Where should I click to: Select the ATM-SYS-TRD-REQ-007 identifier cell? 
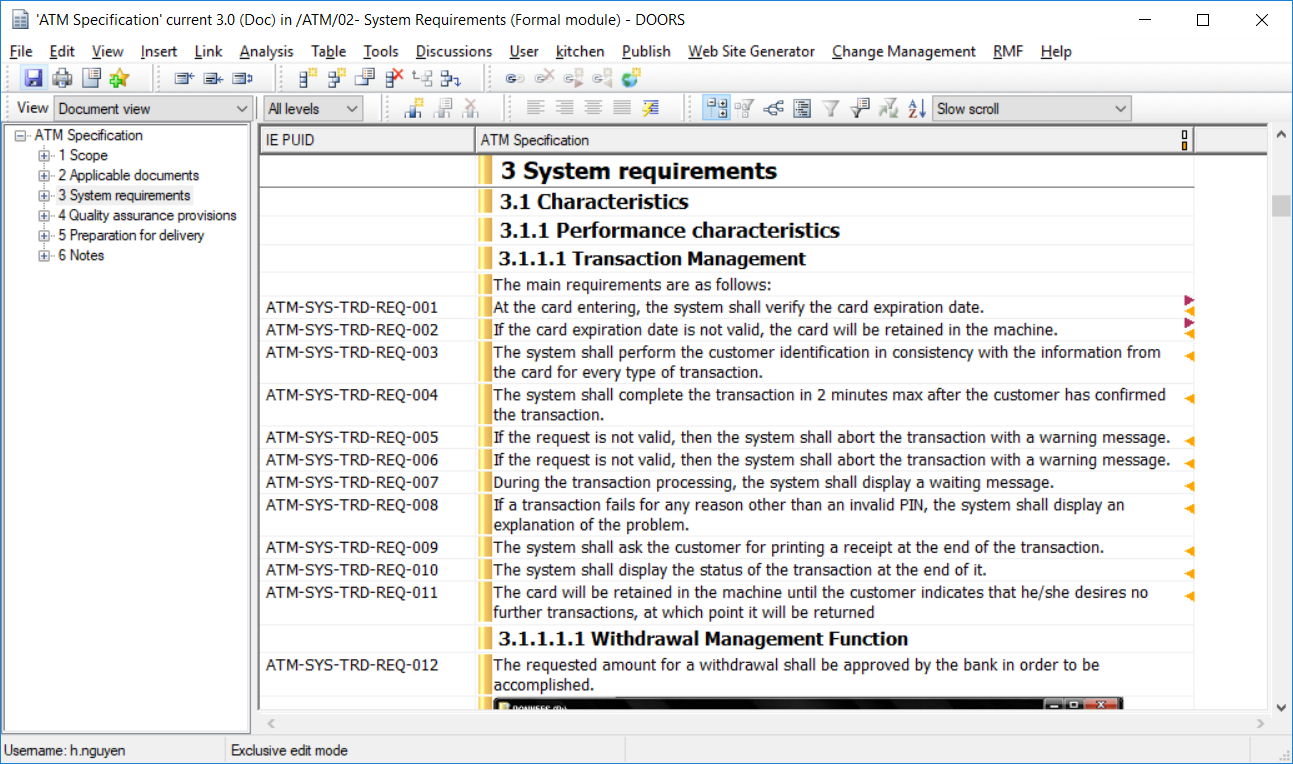[367, 483]
